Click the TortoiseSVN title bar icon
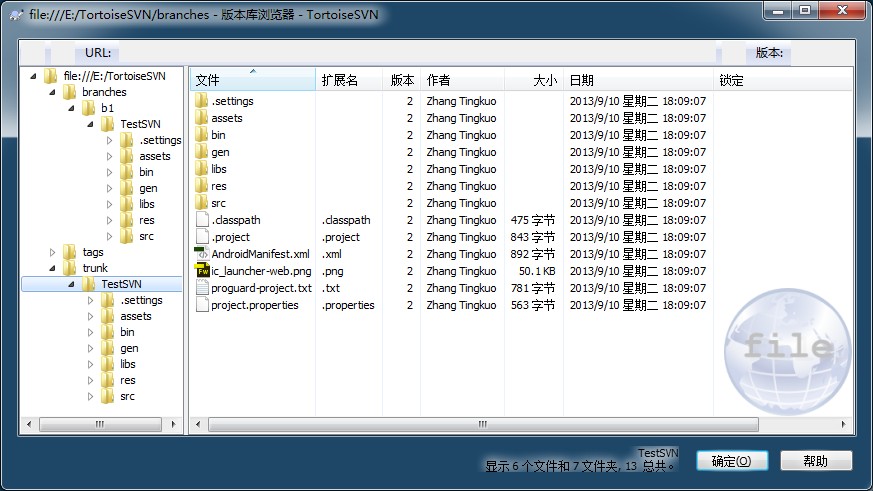Screen dimensions: 873x491 (17, 15)
